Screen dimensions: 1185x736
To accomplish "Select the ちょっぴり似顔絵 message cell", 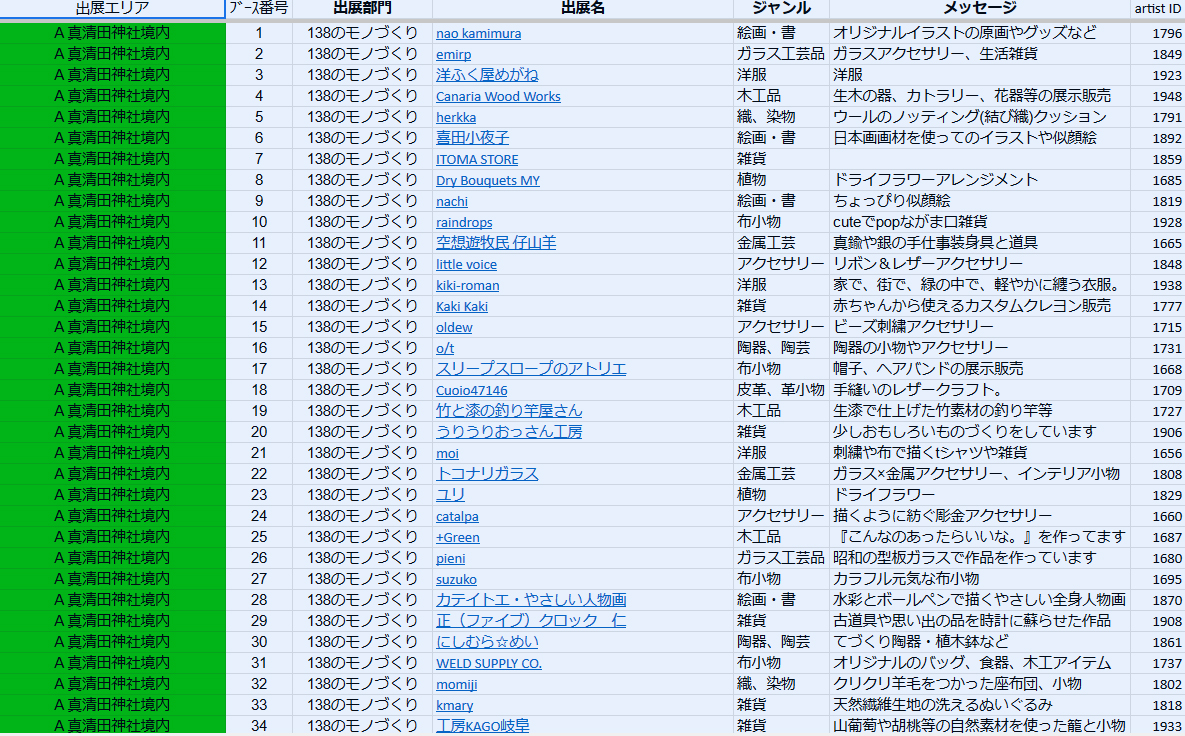I will [979, 201].
